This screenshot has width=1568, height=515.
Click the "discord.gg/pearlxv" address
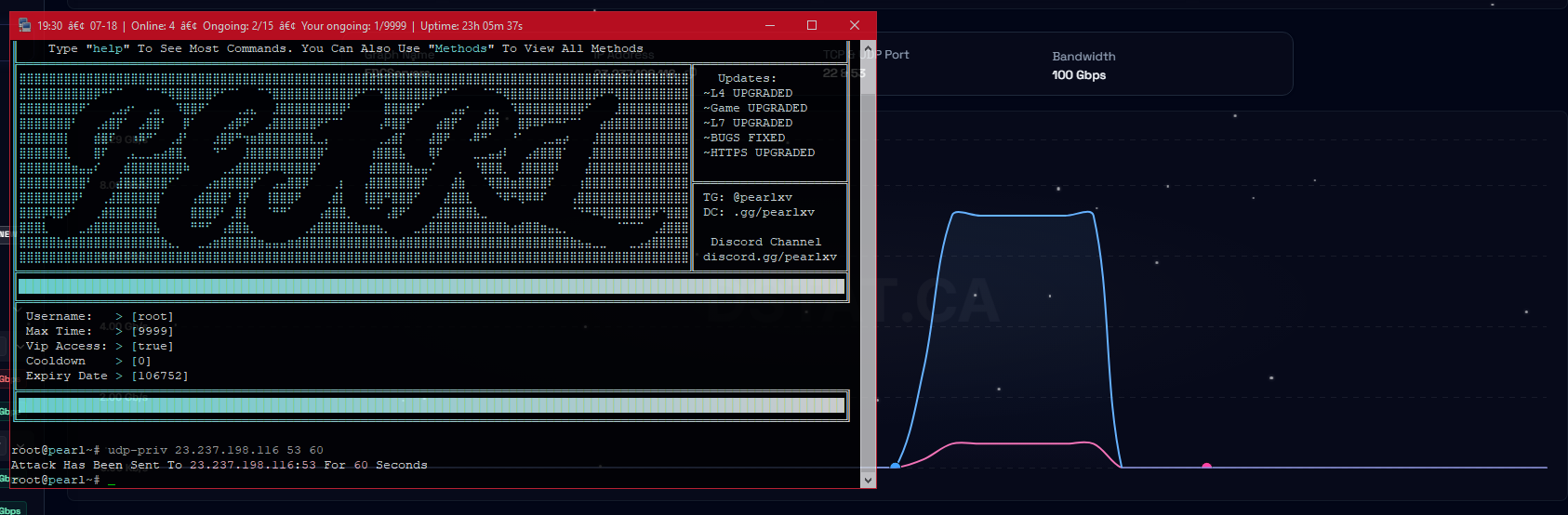point(770,257)
